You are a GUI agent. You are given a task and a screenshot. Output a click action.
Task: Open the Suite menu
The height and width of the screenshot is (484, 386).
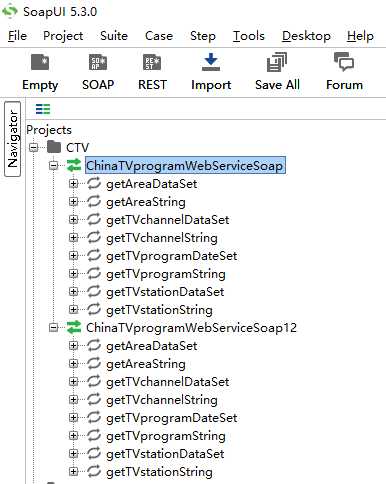pos(114,36)
